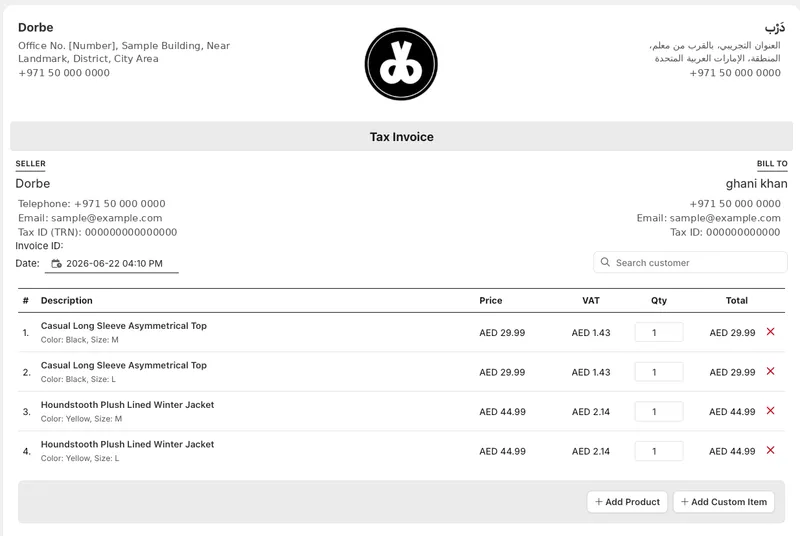
Task: Click the Add Custom Item button
Action: [723, 502]
